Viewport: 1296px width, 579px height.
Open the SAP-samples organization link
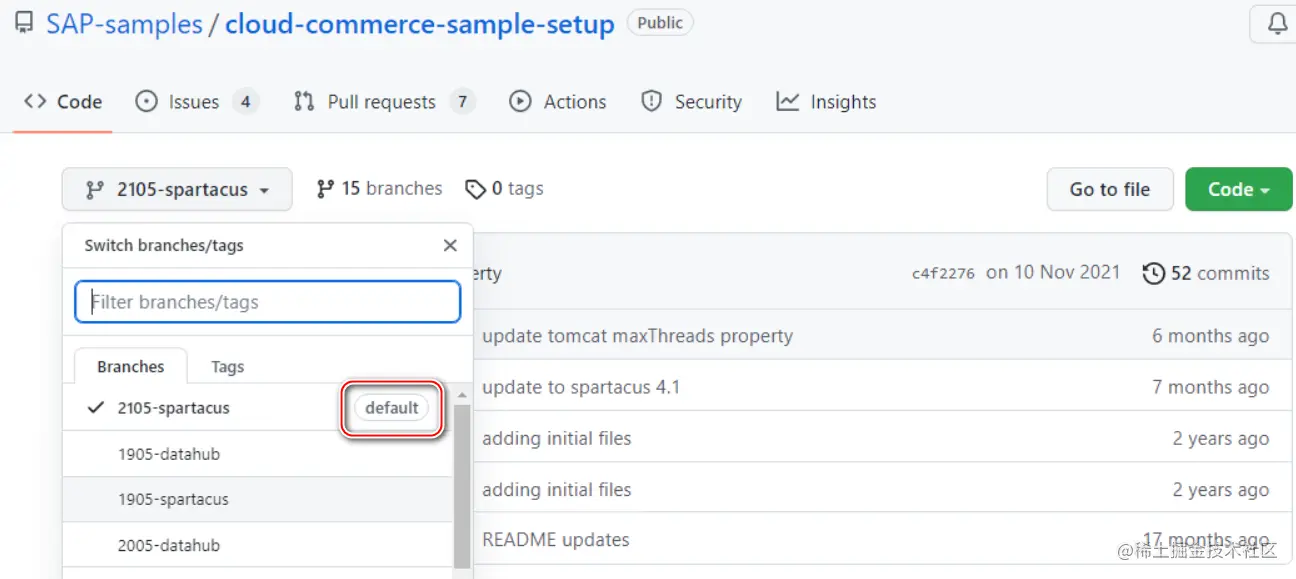[125, 24]
